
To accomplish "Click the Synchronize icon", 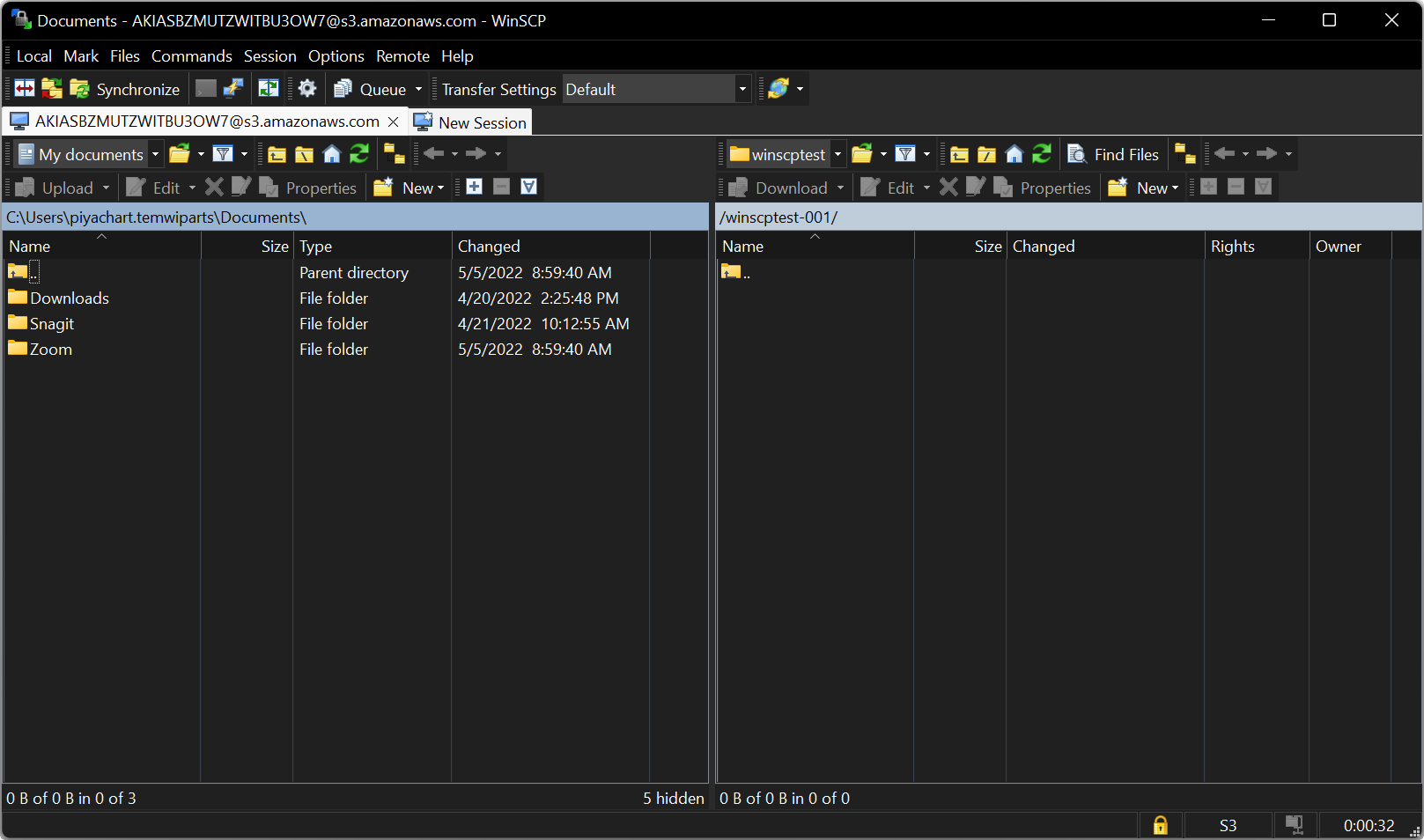I will [x=78, y=88].
